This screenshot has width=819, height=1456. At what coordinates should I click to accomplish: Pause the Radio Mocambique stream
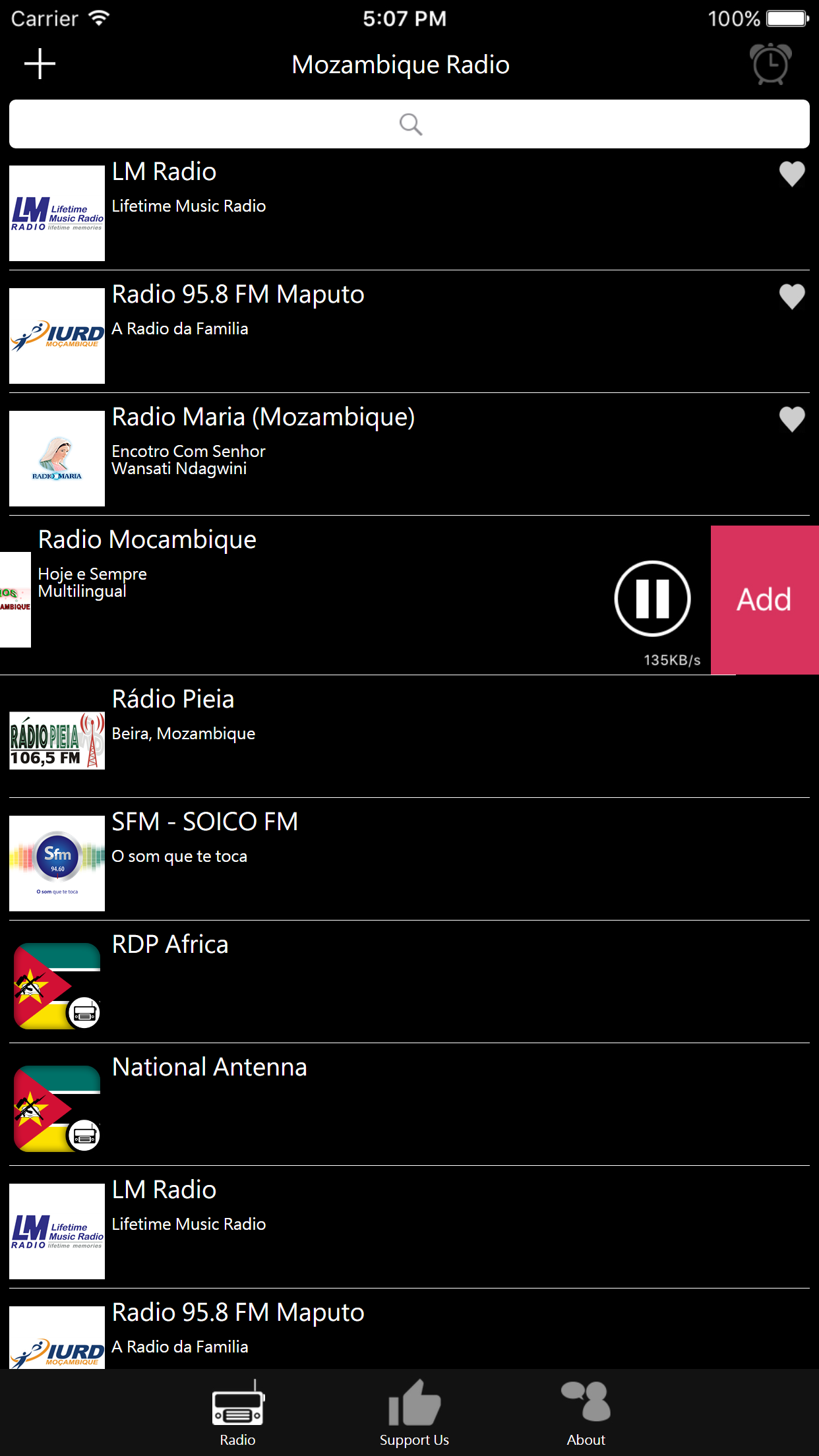point(652,599)
